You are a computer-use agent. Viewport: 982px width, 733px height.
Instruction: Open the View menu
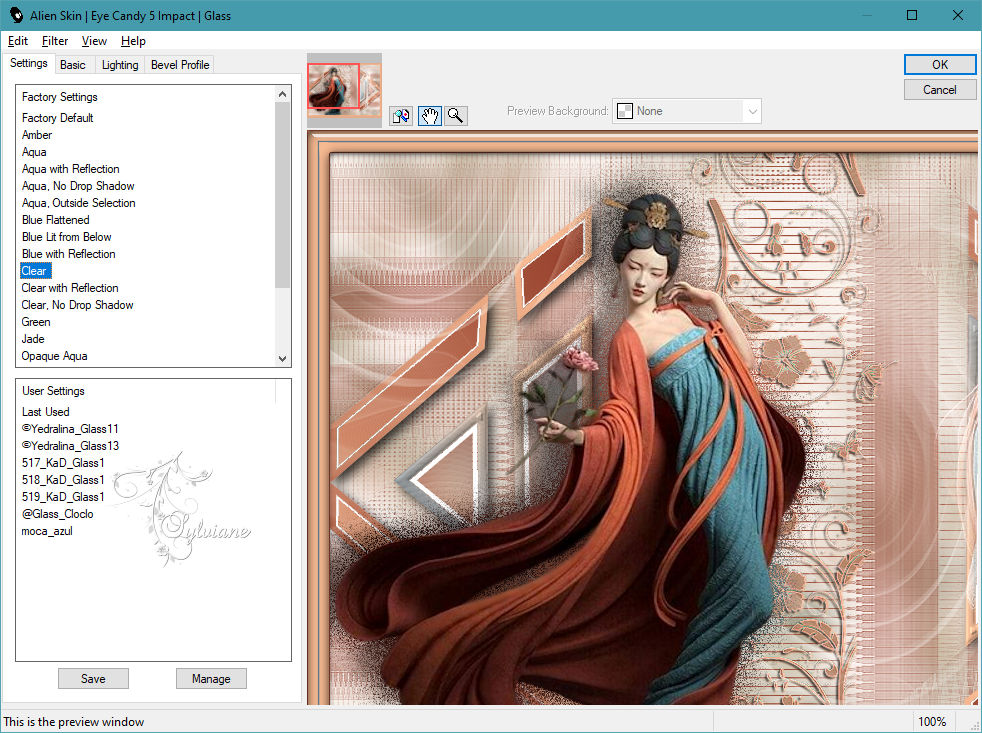pos(94,41)
